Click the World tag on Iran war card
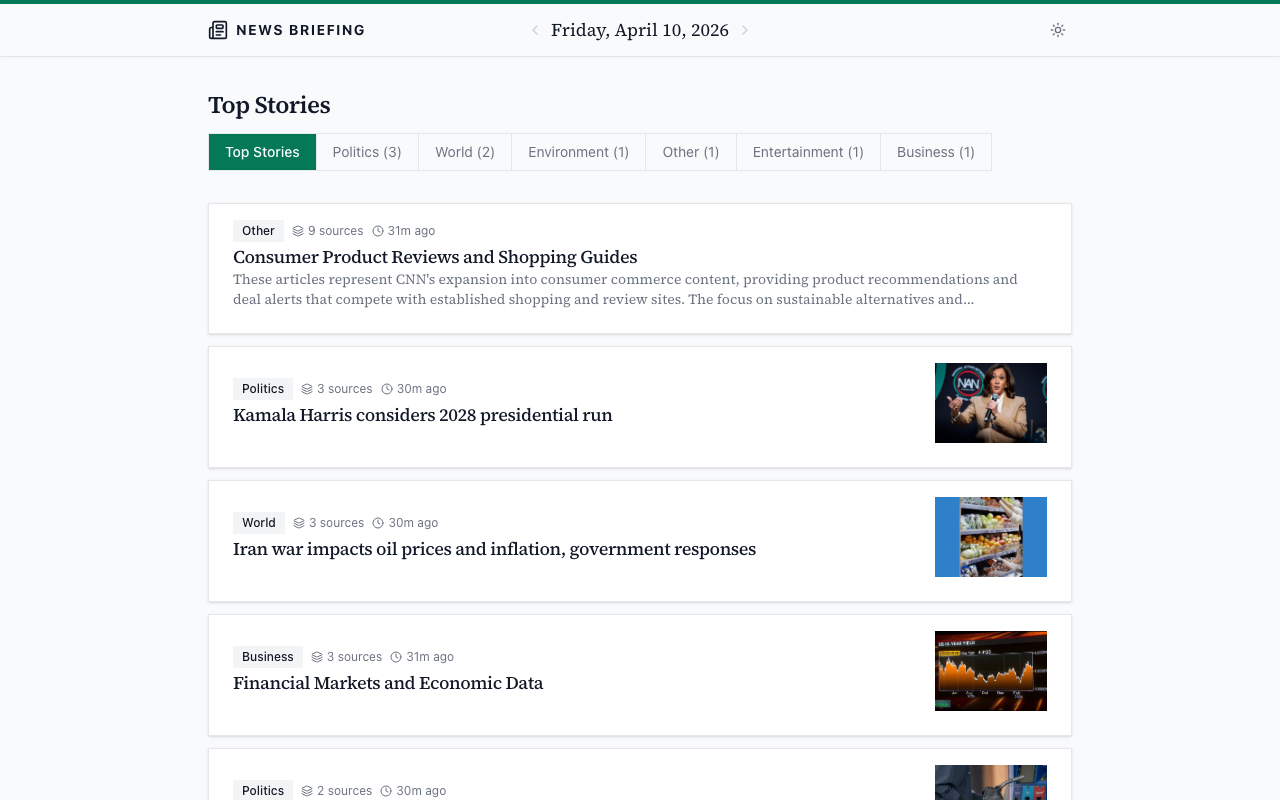The width and height of the screenshot is (1280, 800). tap(258, 523)
